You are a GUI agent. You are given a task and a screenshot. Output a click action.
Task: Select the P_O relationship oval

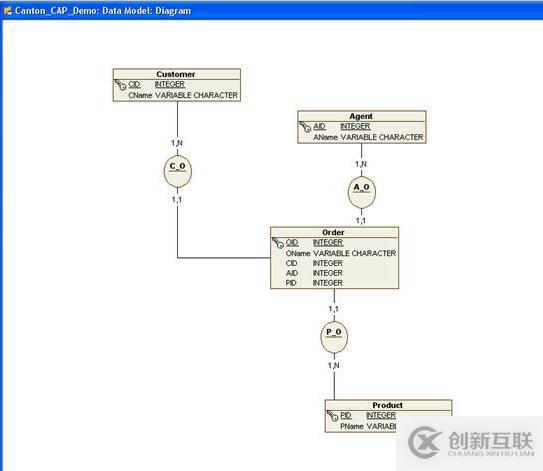[x=334, y=337]
